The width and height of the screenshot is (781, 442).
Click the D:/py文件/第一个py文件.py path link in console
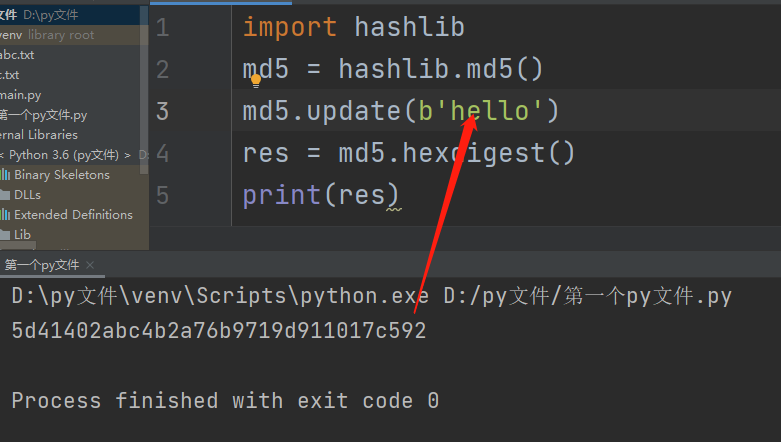pos(588,296)
